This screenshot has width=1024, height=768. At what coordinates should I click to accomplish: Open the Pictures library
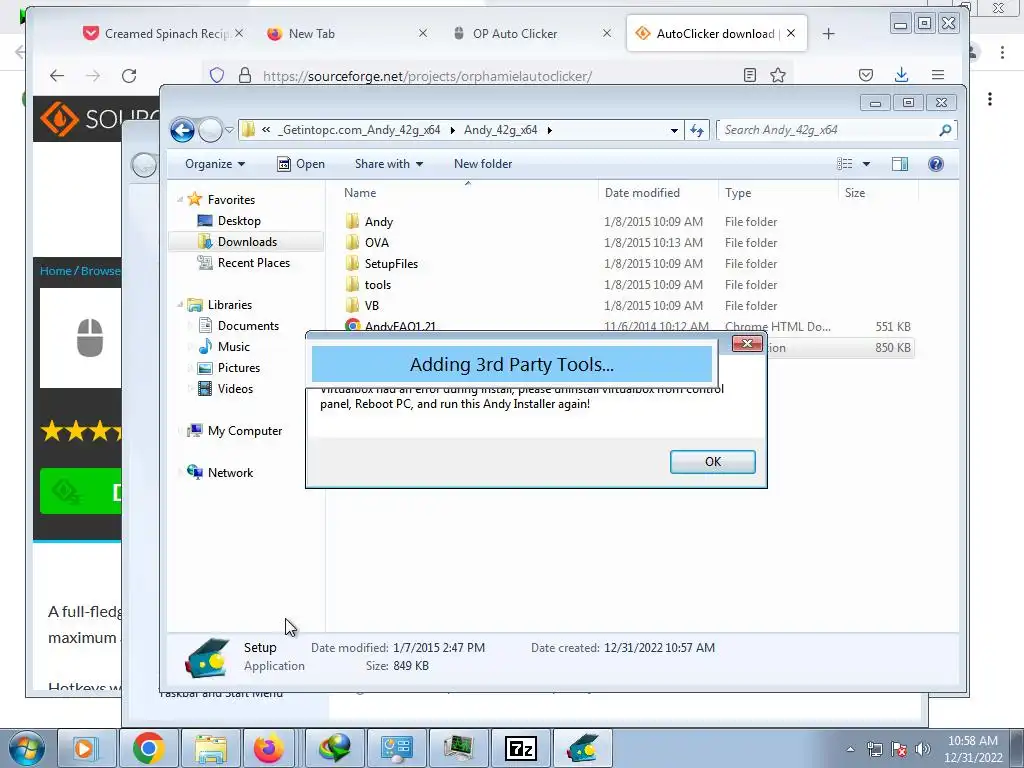pos(238,368)
